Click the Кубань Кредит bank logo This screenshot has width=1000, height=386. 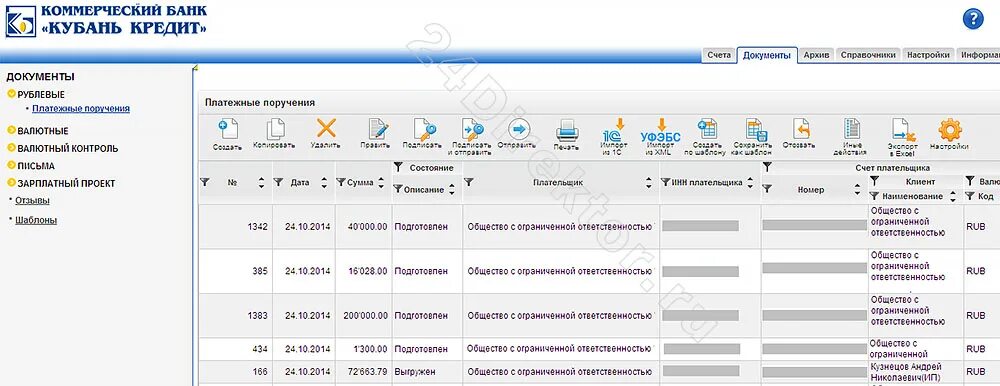pyautogui.click(x=106, y=20)
